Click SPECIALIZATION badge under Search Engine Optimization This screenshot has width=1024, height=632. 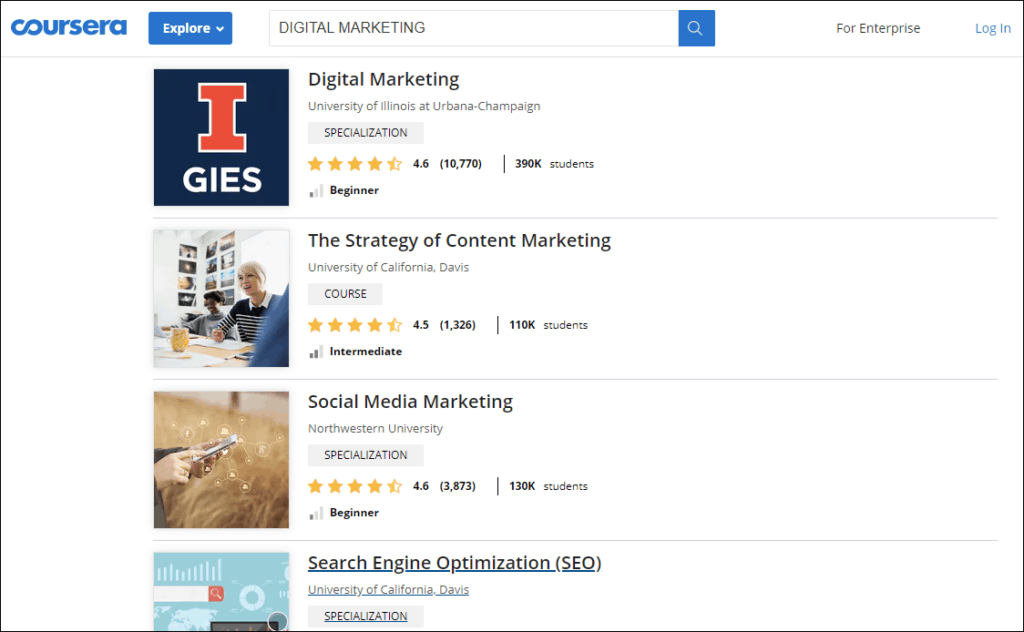pyautogui.click(x=366, y=616)
